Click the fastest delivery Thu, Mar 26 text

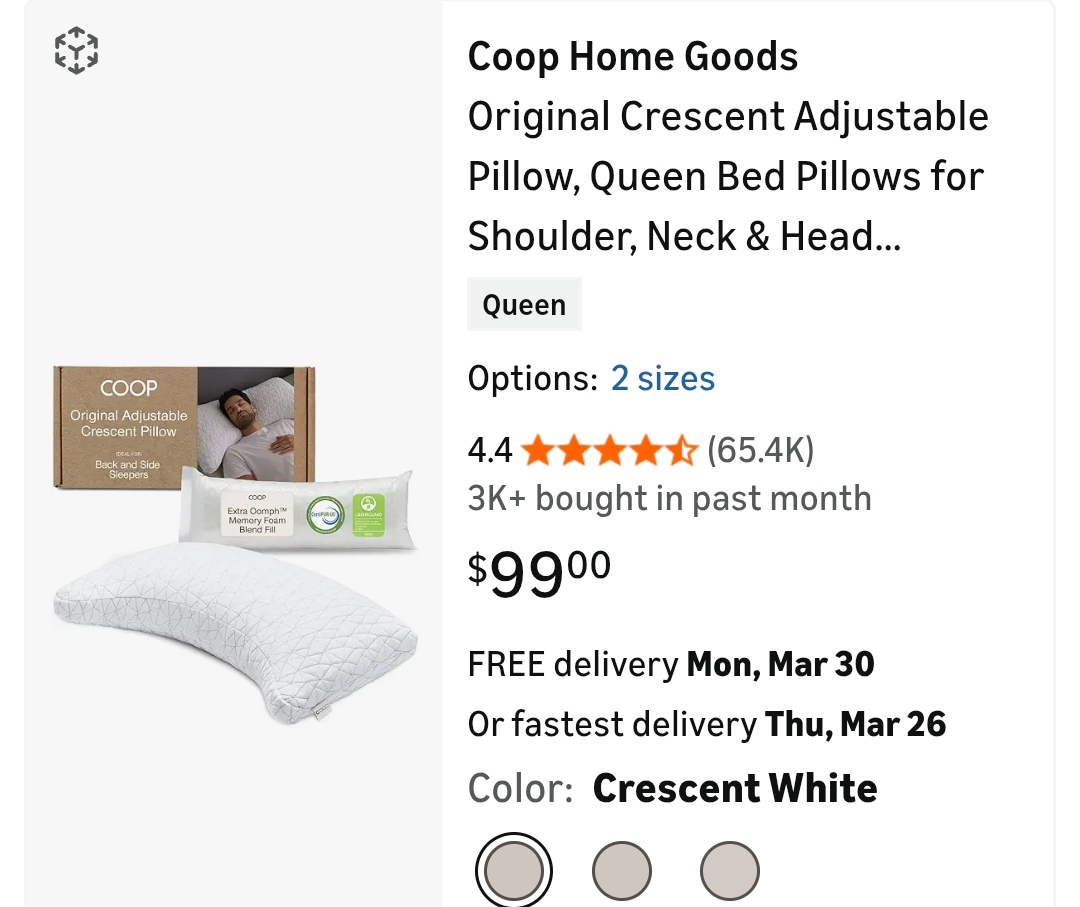coord(706,724)
